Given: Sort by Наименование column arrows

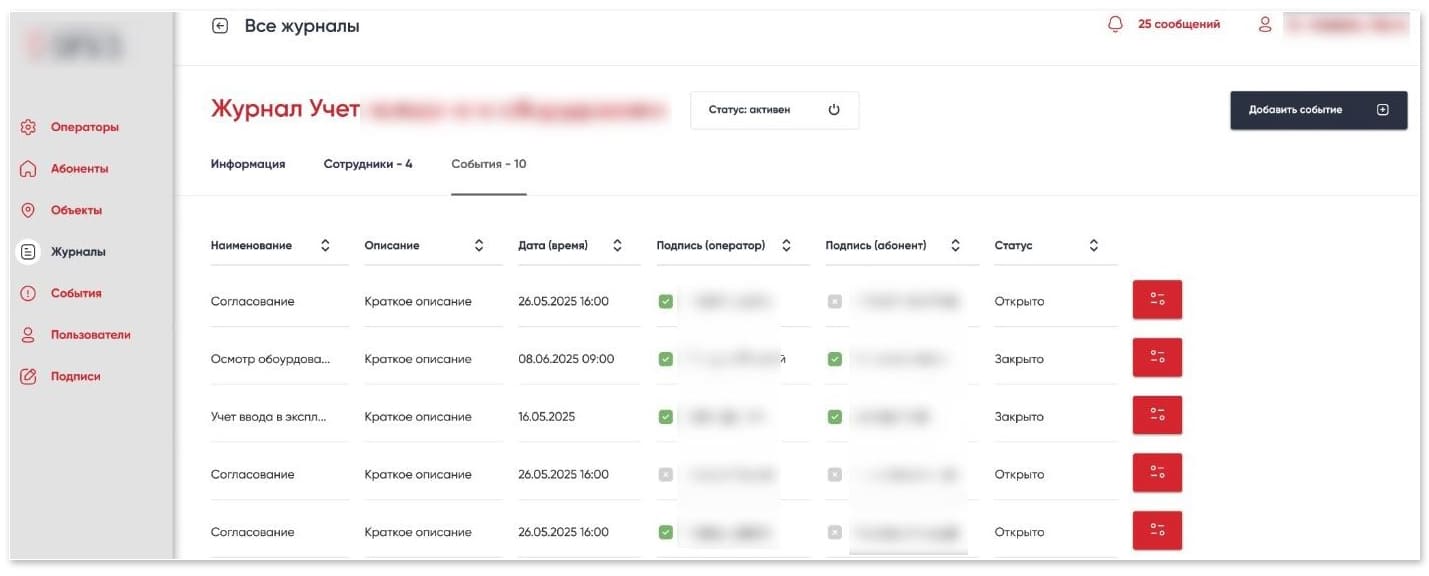Looking at the screenshot, I should (325, 245).
